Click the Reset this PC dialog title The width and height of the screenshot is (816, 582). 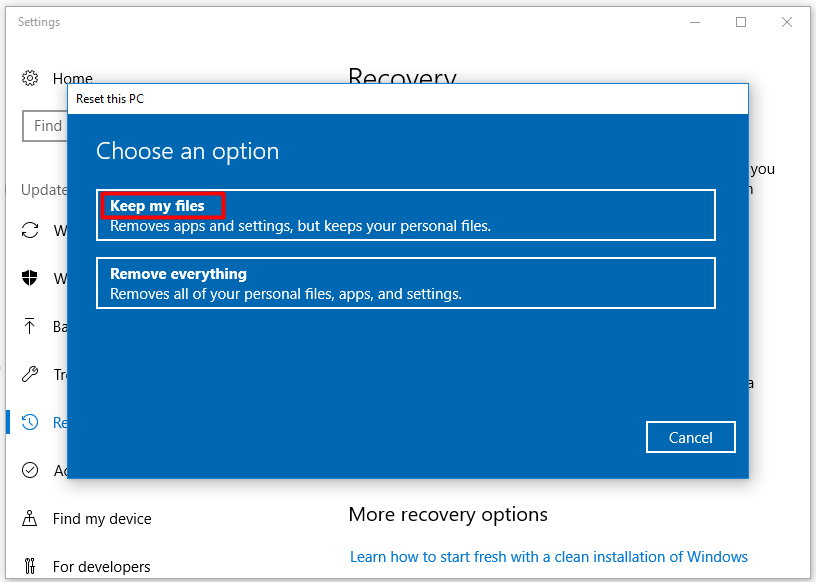(x=110, y=99)
